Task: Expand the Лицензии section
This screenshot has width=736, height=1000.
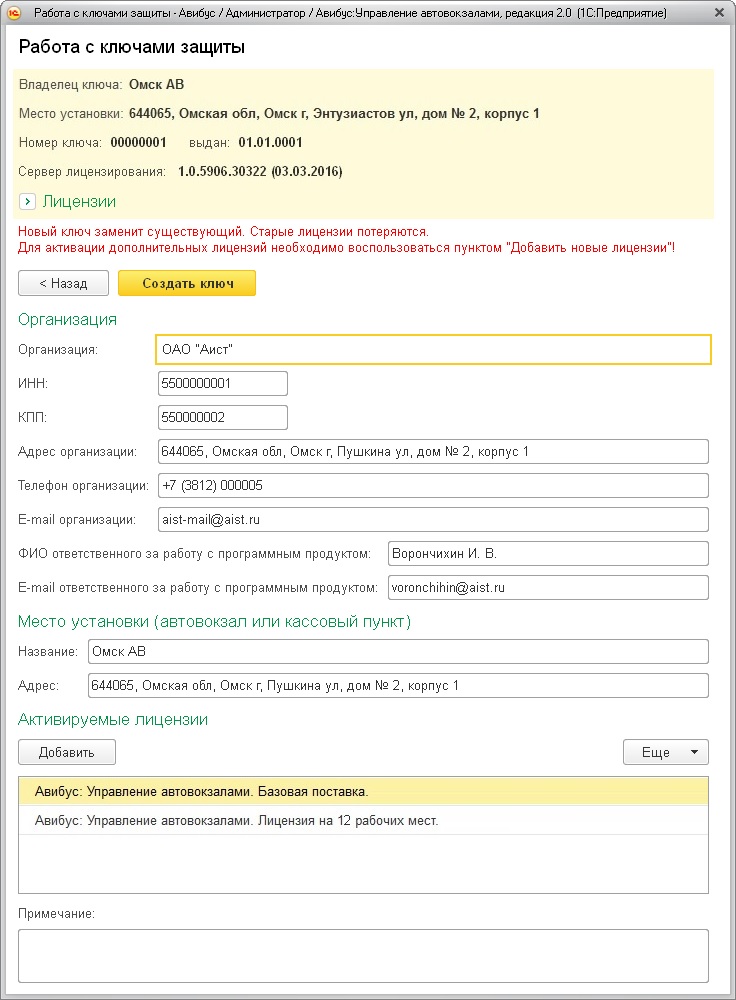Action: (x=27, y=202)
